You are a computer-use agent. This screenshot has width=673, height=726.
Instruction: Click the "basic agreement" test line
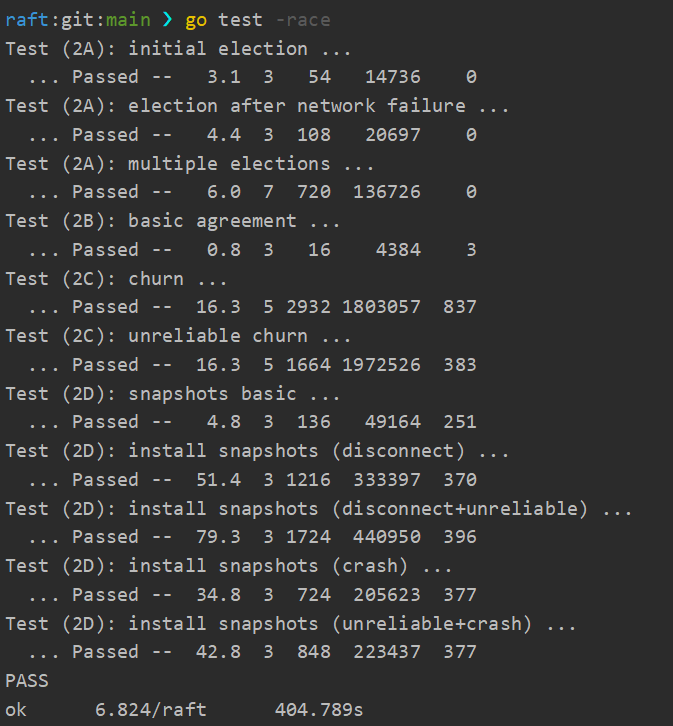(173, 221)
